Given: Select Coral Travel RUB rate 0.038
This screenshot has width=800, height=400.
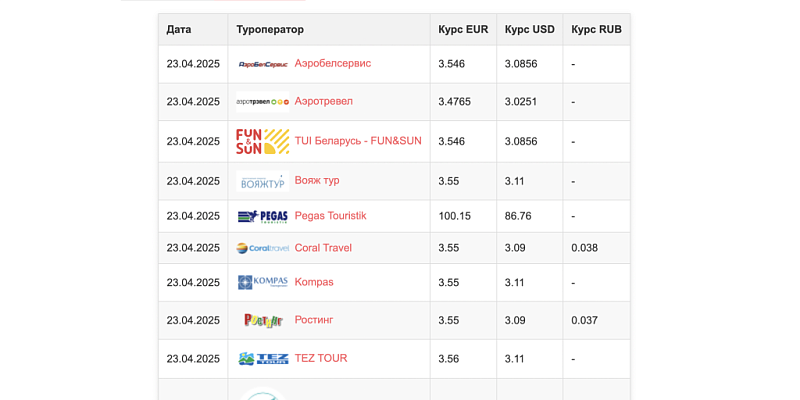Looking at the screenshot, I should point(584,248).
